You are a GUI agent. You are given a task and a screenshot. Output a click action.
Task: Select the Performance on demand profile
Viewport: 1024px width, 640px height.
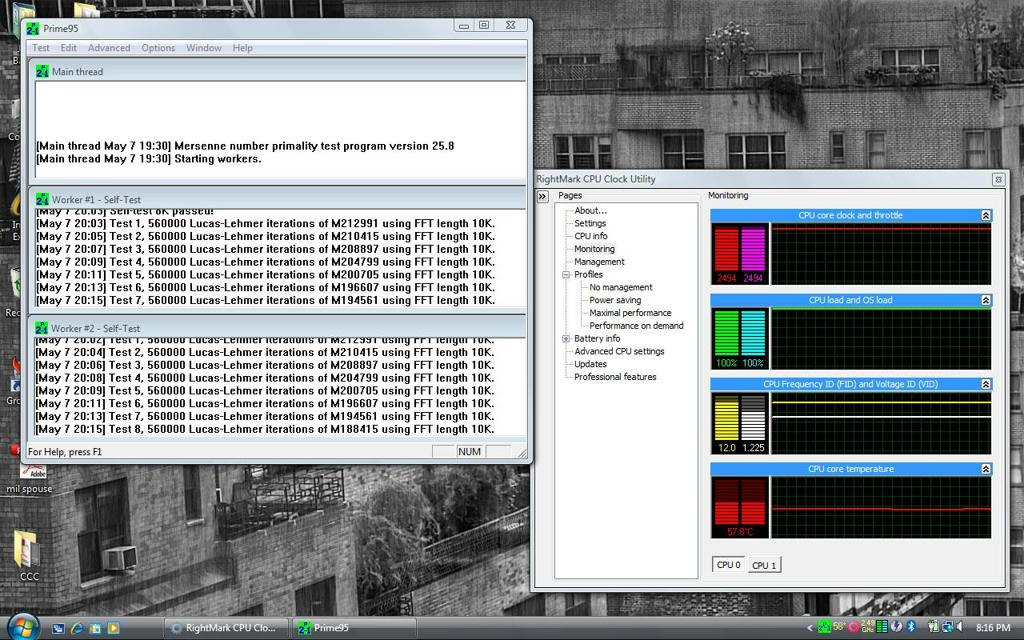636,325
